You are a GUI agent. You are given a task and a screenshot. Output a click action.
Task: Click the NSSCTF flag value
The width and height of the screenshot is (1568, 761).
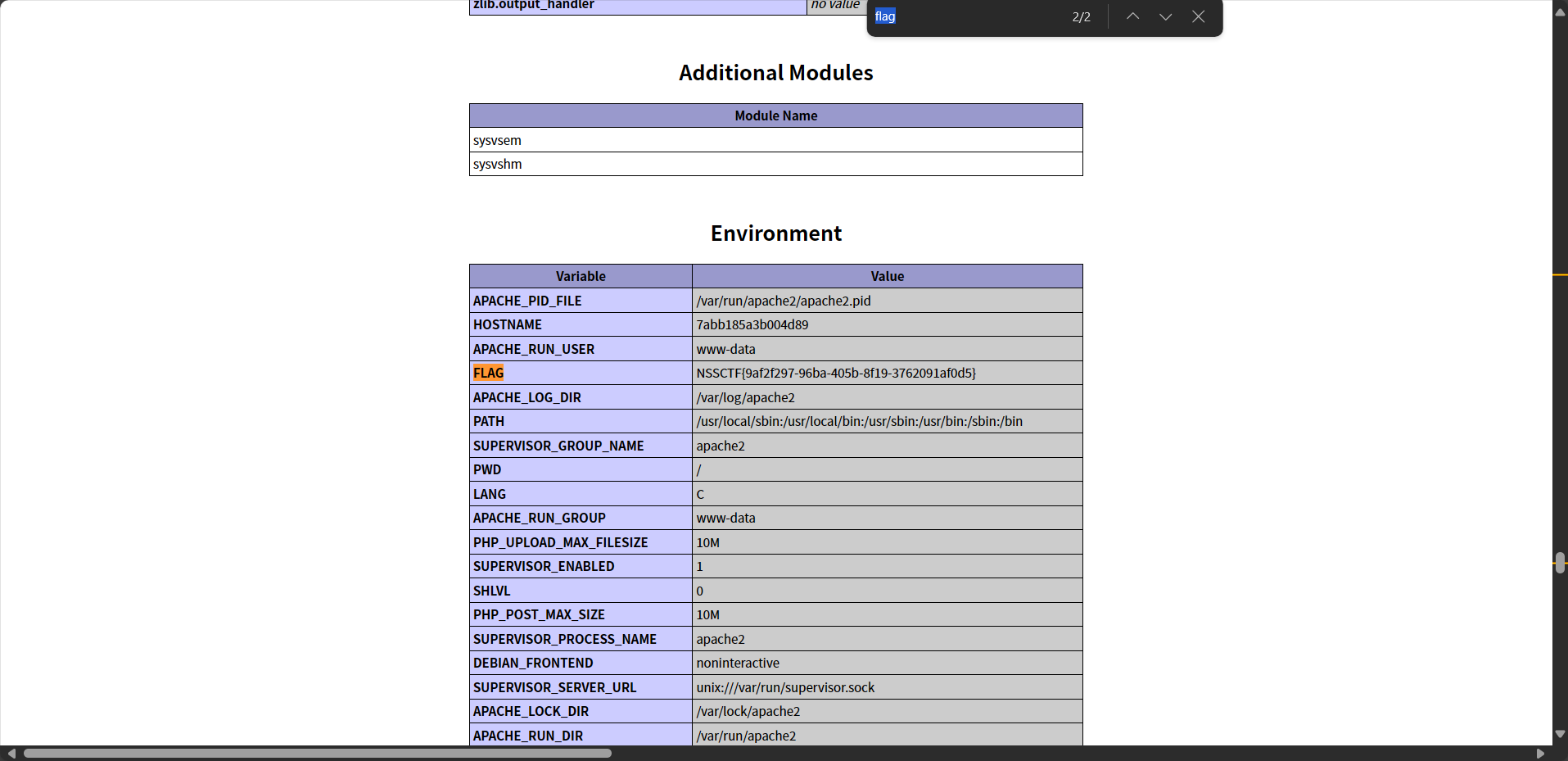coord(836,373)
